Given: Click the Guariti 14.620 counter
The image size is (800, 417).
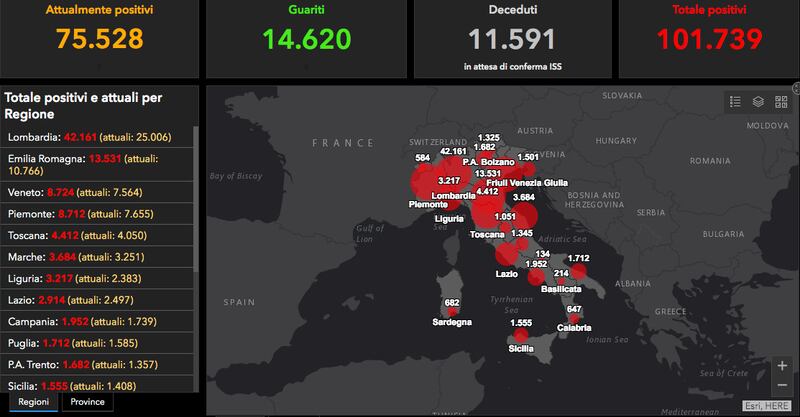Looking at the screenshot, I should (x=306, y=38).
